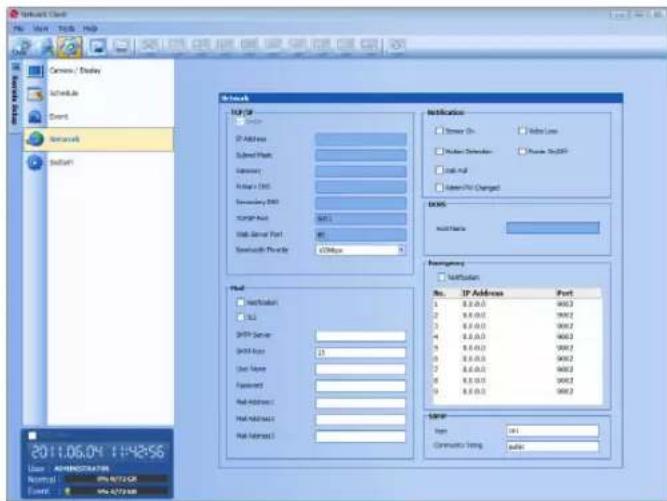This screenshot has height=501, width=667.
Task: Open the File menu
Action: pos(18,28)
